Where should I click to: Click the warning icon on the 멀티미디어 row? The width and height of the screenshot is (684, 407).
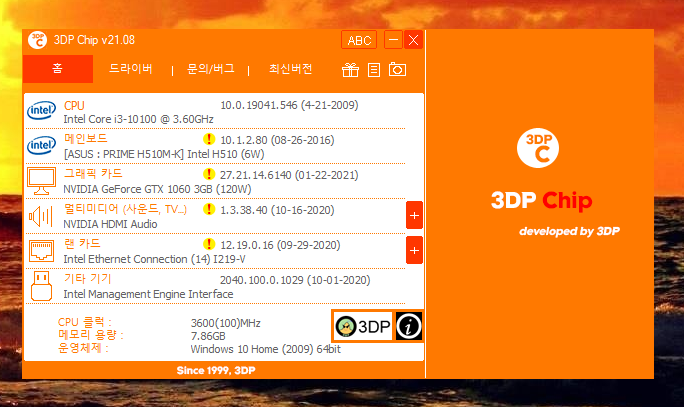pos(209,209)
